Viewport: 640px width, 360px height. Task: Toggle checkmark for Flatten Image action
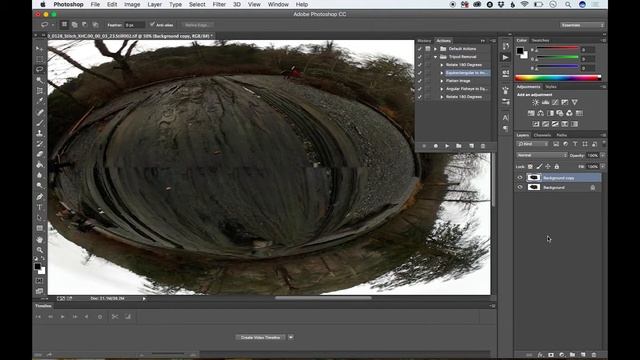(420, 81)
